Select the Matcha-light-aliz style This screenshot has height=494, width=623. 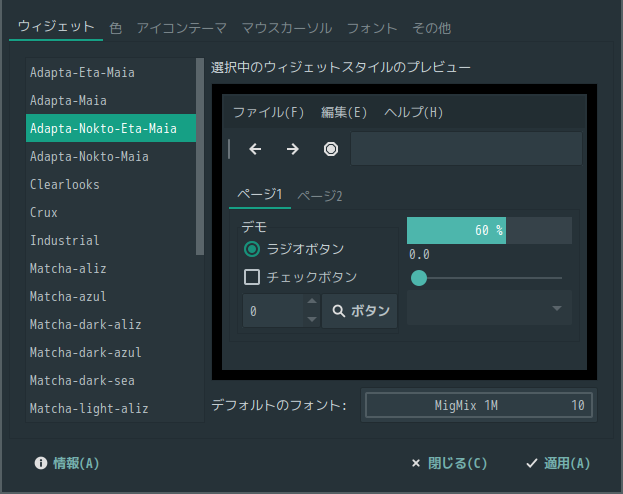click(111, 408)
